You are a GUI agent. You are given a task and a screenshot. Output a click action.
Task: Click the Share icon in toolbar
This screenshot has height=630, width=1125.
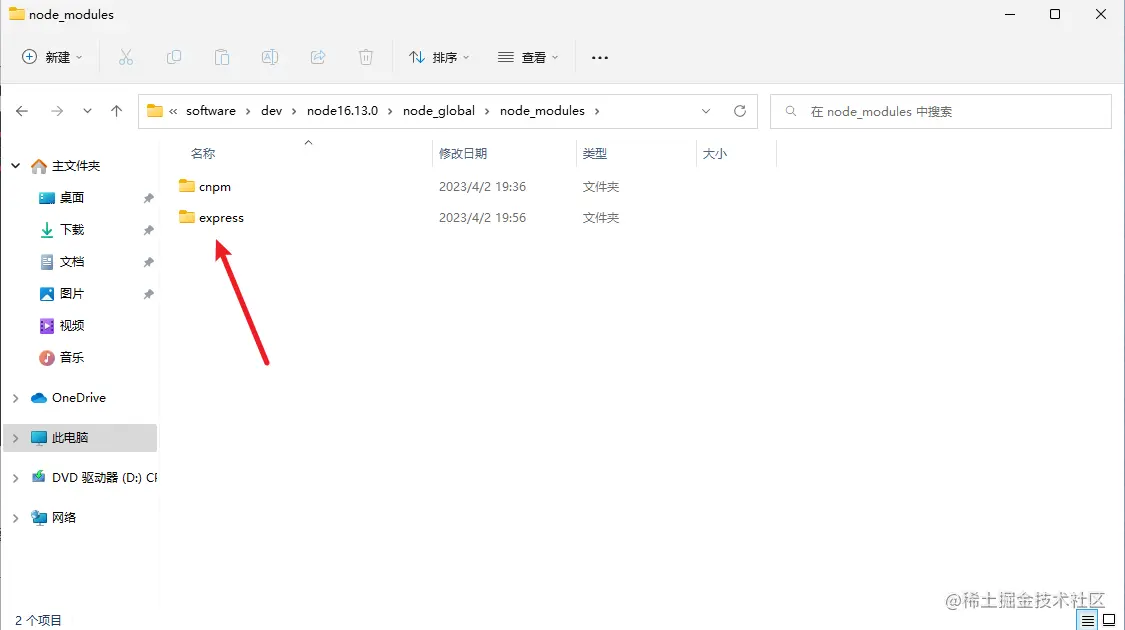click(318, 57)
